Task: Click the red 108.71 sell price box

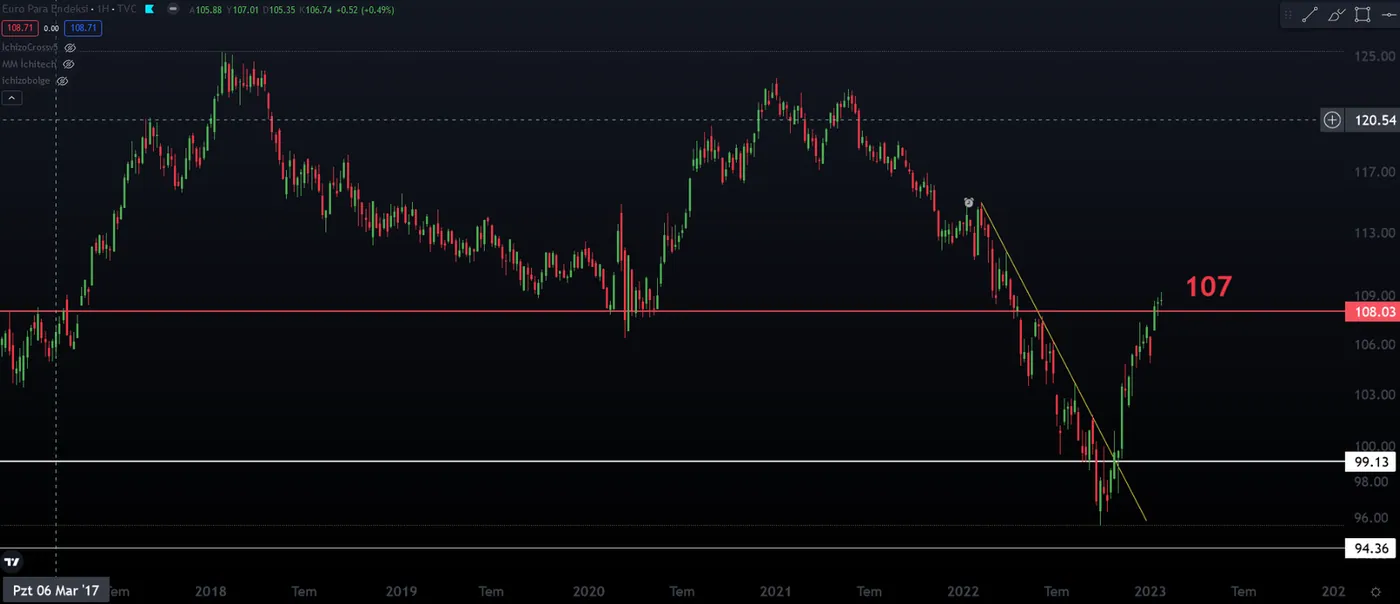Action: click(x=19, y=28)
